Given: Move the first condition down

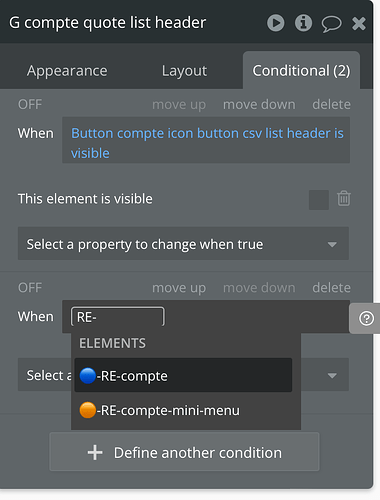Looking at the screenshot, I should pyautogui.click(x=259, y=105).
